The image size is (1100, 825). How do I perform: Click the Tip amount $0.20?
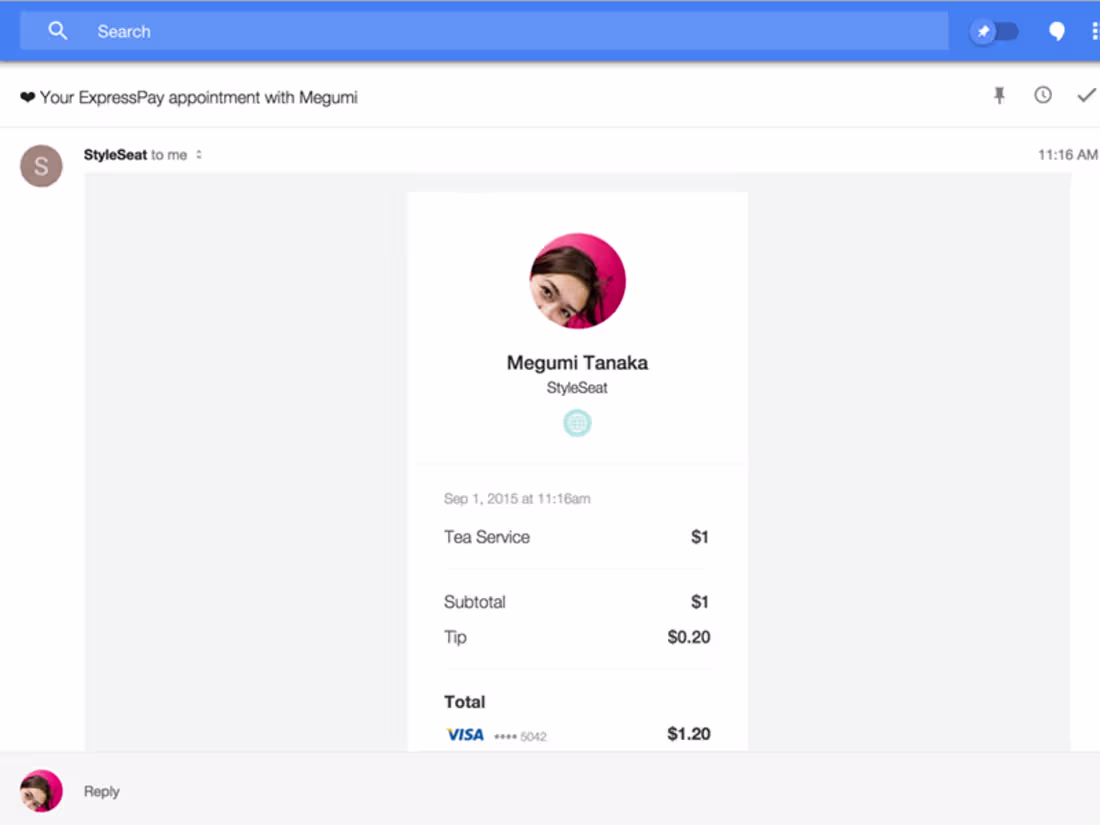click(x=689, y=637)
